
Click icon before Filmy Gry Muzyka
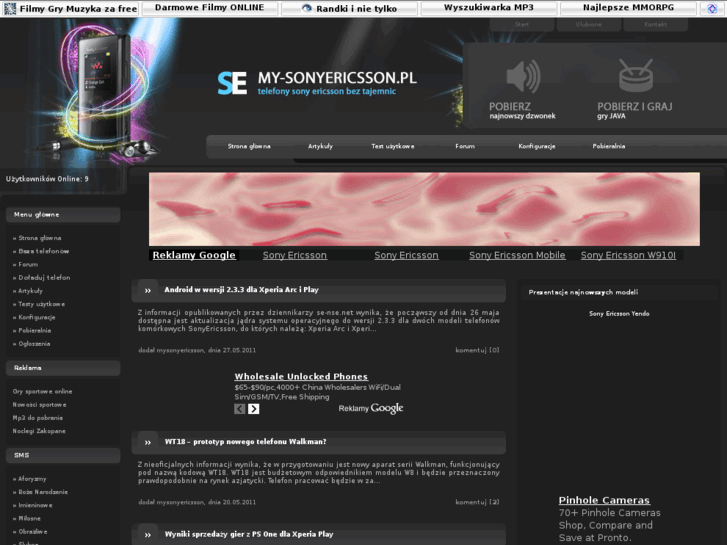10,8
